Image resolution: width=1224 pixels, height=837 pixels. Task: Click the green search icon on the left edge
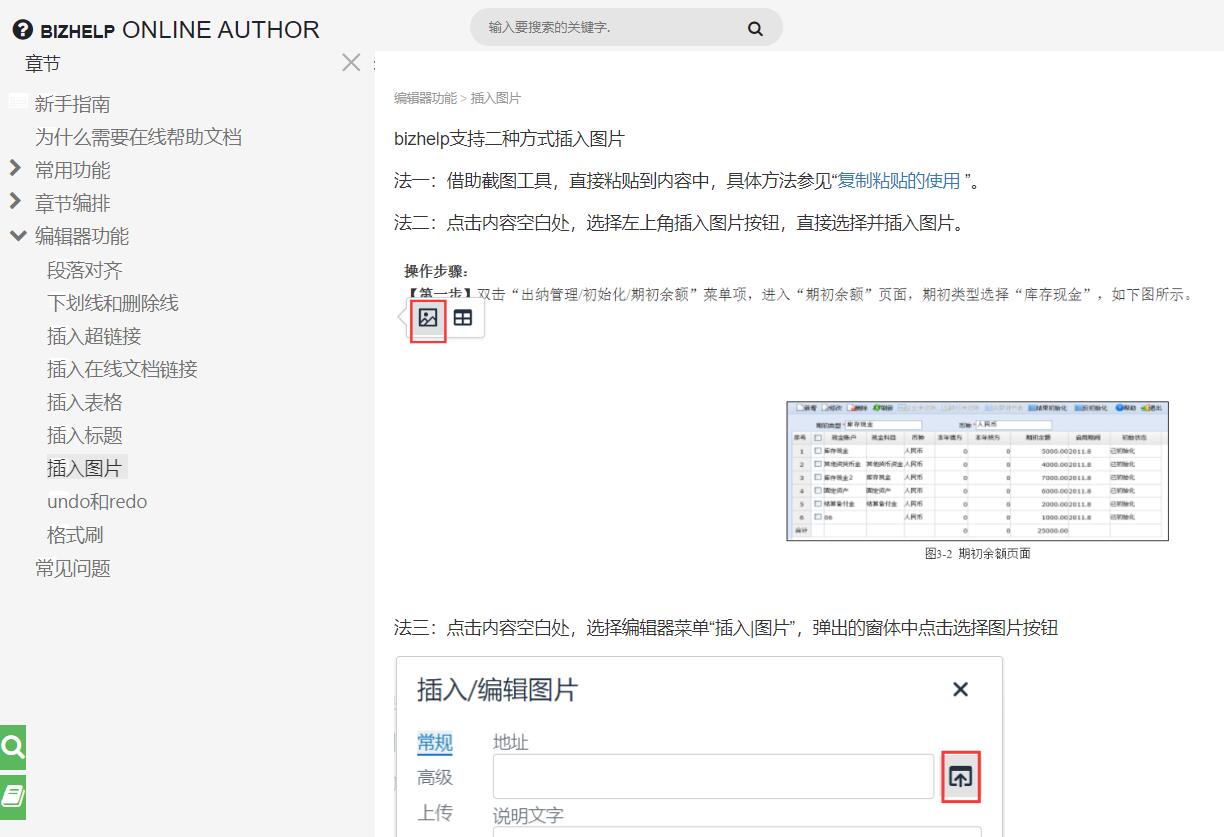(13, 746)
